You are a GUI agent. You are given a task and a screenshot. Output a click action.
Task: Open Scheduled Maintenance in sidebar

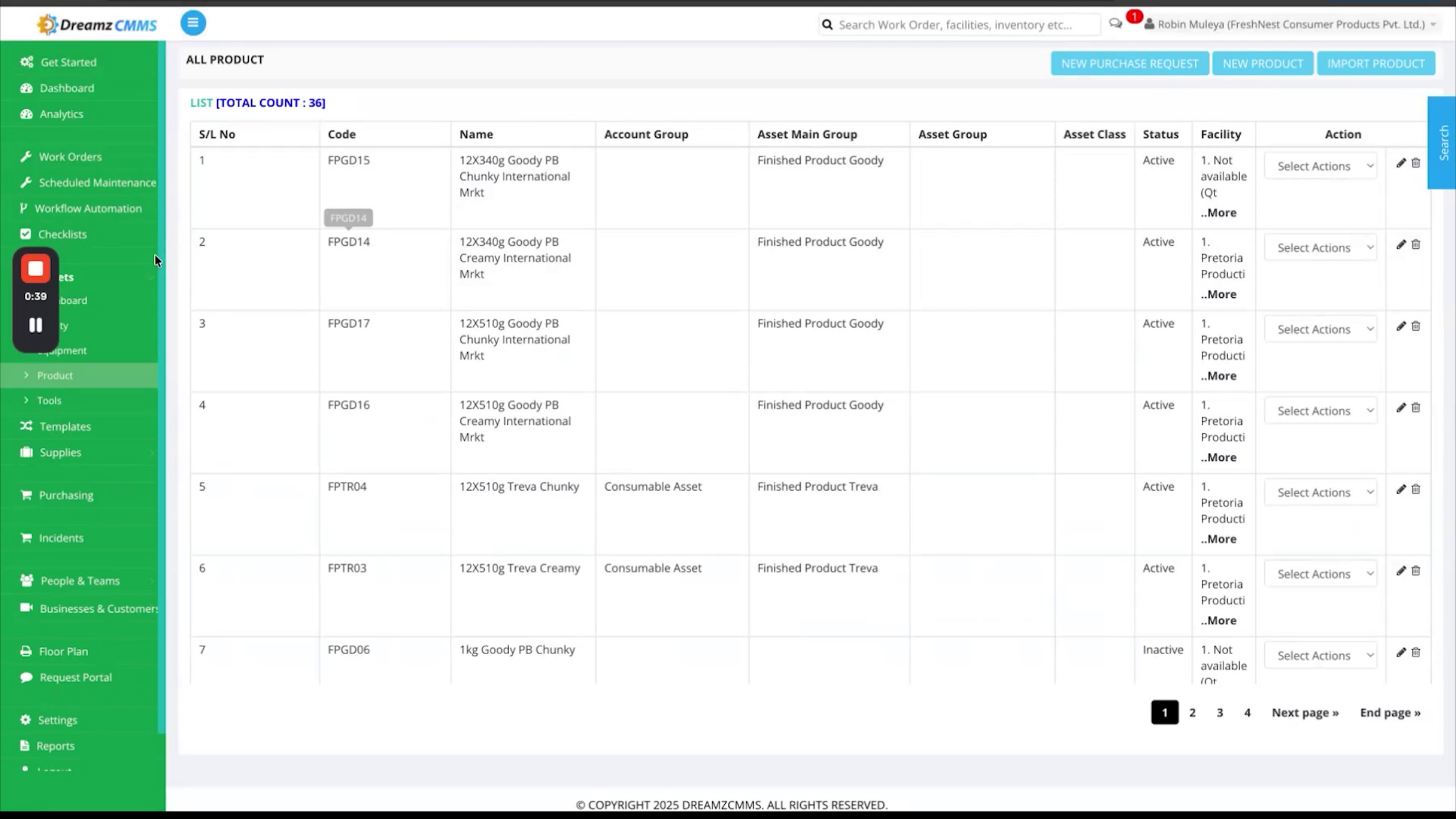pos(97,183)
